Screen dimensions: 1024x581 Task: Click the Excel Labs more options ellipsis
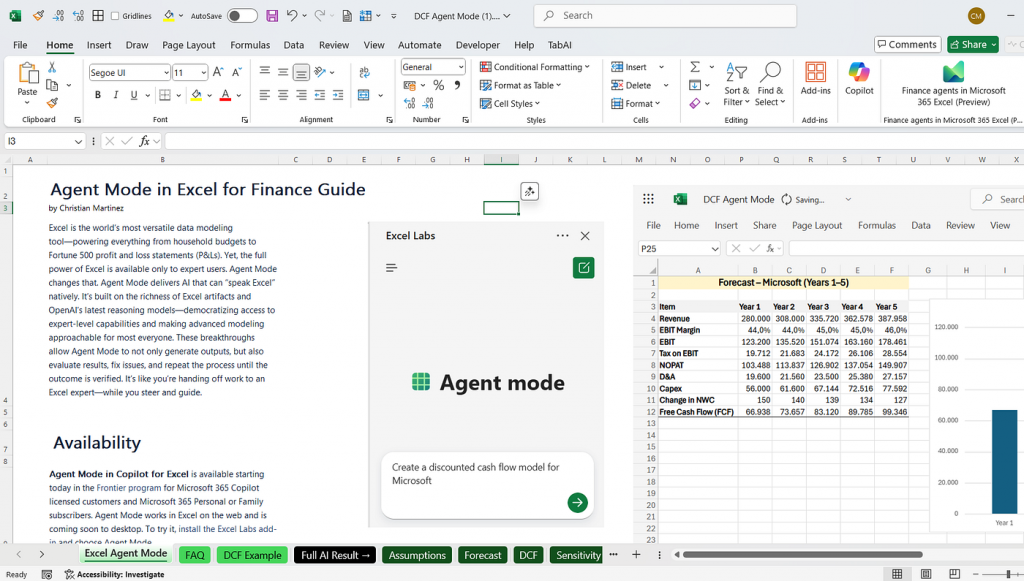pos(562,236)
